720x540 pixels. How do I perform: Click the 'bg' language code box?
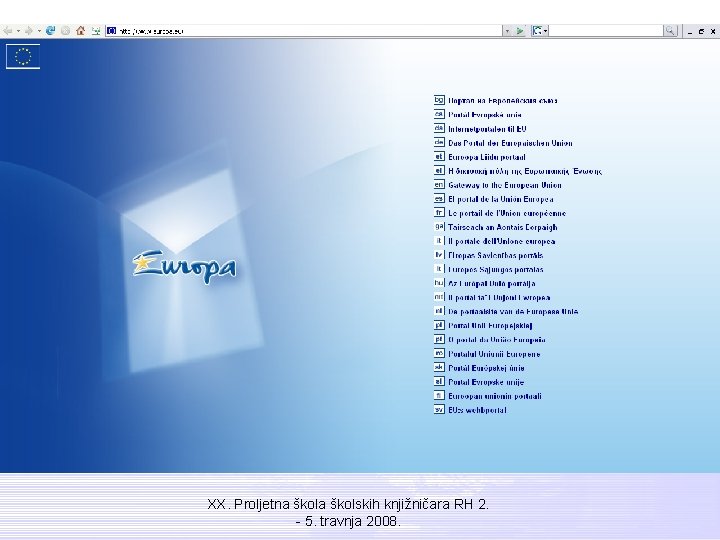click(439, 100)
